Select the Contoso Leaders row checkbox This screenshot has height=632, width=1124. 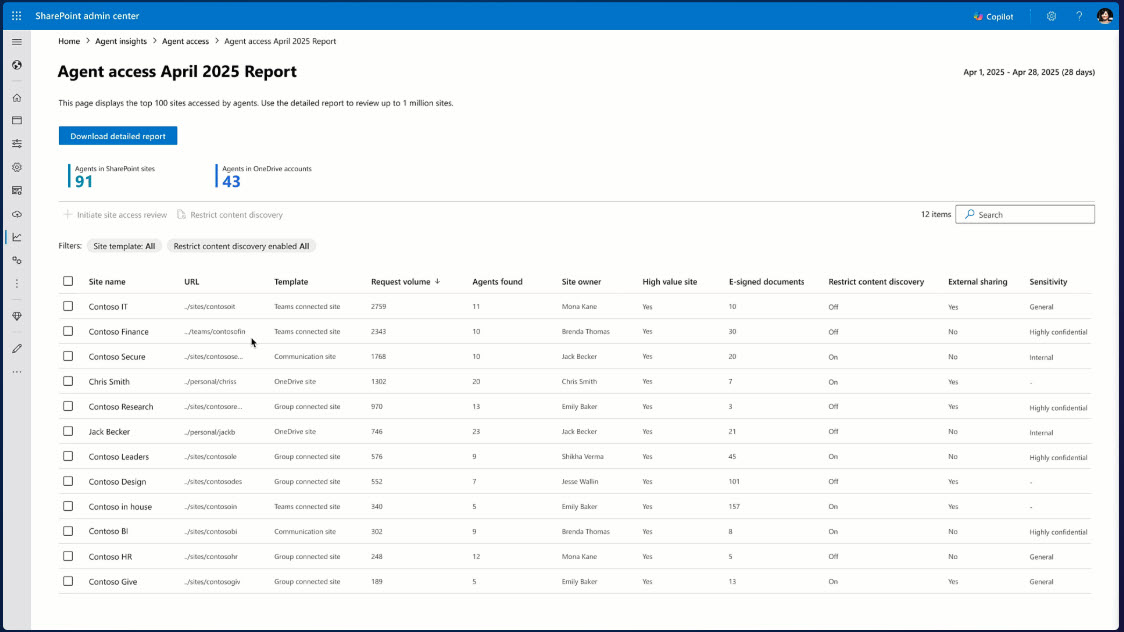point(68,456)
